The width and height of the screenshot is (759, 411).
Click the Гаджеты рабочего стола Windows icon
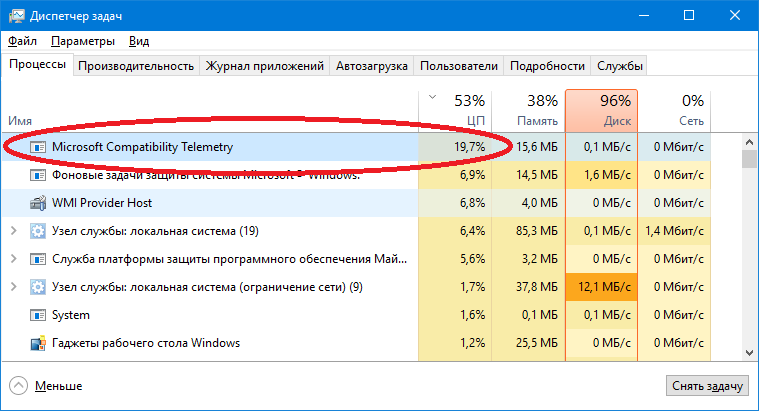pyautogui.click(x=38, y=343)
